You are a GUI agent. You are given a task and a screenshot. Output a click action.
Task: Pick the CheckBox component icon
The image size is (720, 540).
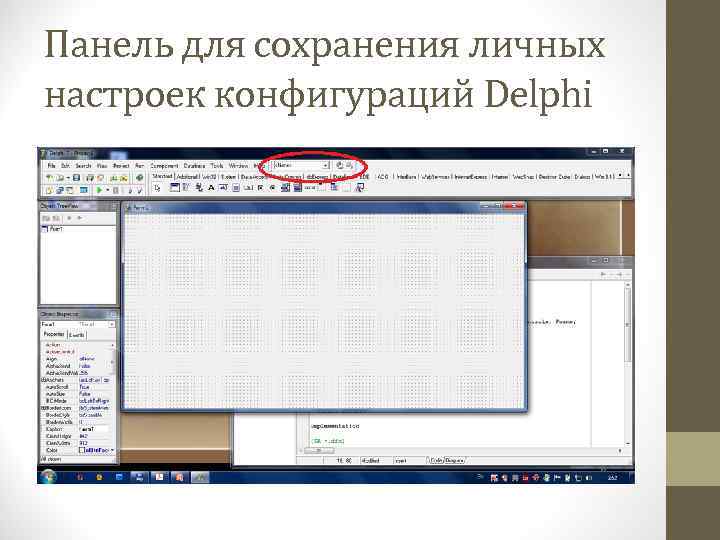pyautogui.click(x=260, y=187)
